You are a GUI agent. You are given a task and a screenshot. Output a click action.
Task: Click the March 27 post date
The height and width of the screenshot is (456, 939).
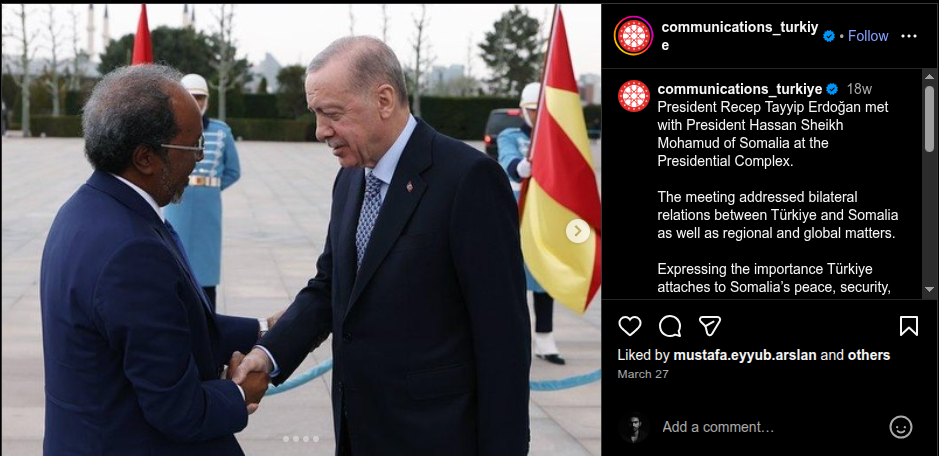point(643,374)
